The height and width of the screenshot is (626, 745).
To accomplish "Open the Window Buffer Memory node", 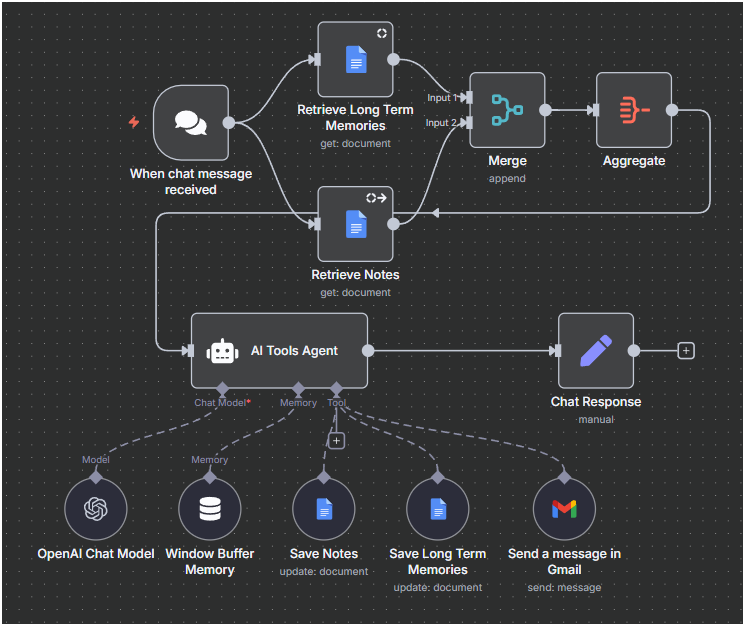I will point(210,509).
